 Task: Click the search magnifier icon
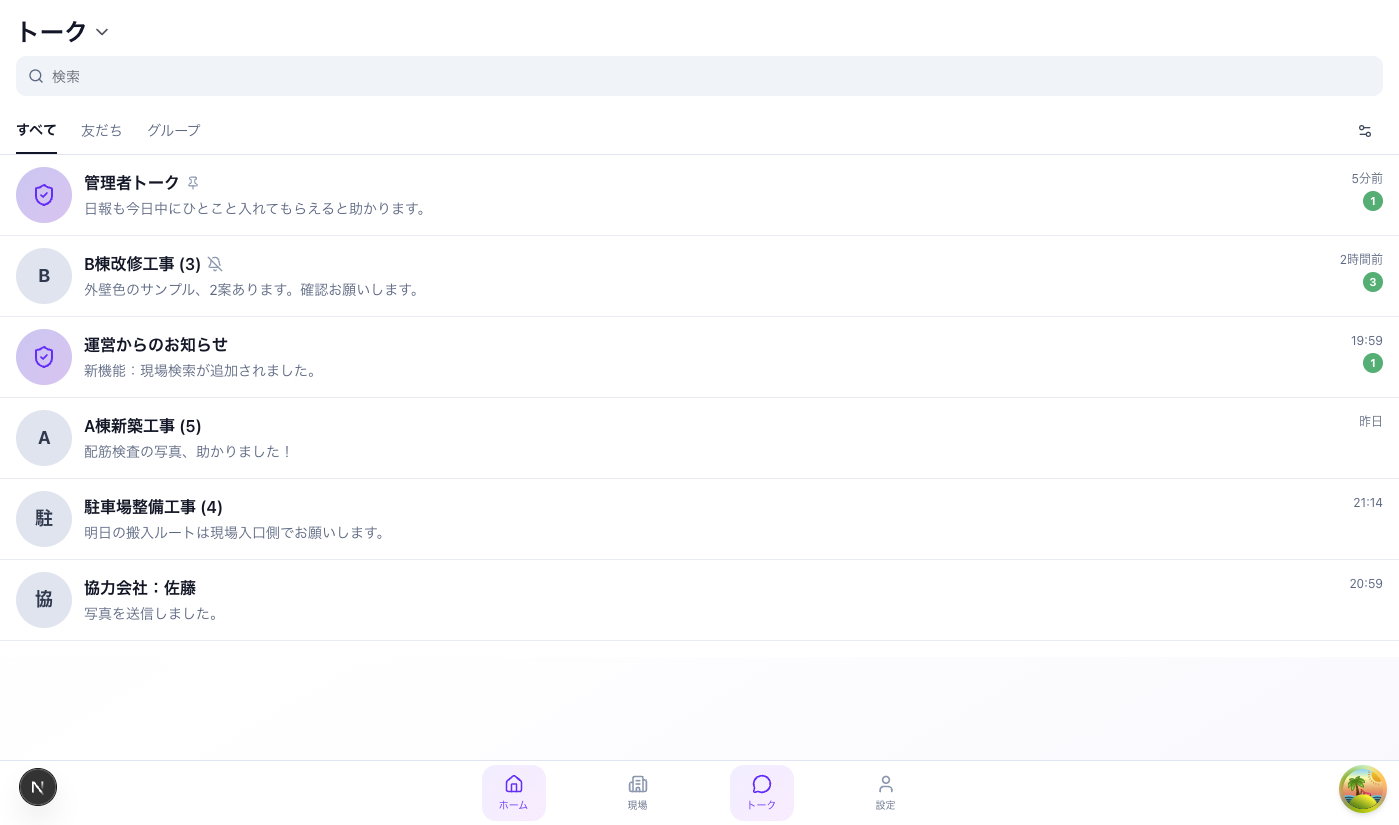click(x=36, y=76)
